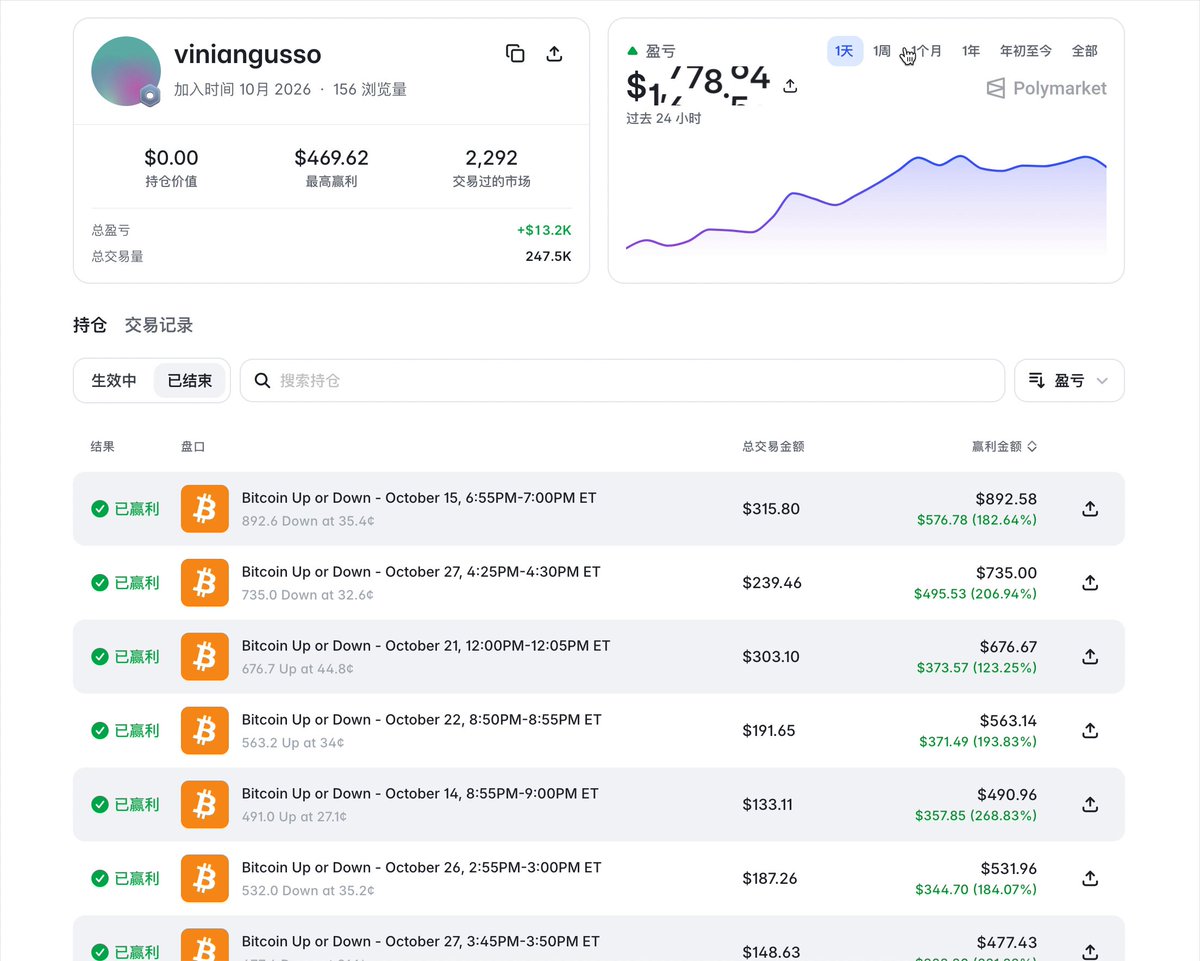
Task: Open the 持仓 tab
Action: pos(90,325)
